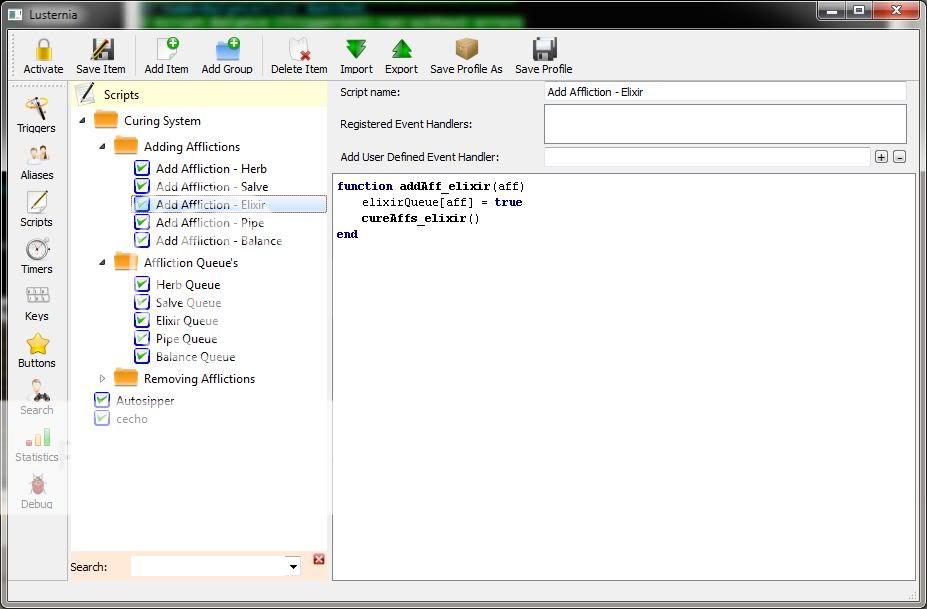927x609 pixels.
Task: Toggle the Balance Queue checkbox
Action: point(142,356)
